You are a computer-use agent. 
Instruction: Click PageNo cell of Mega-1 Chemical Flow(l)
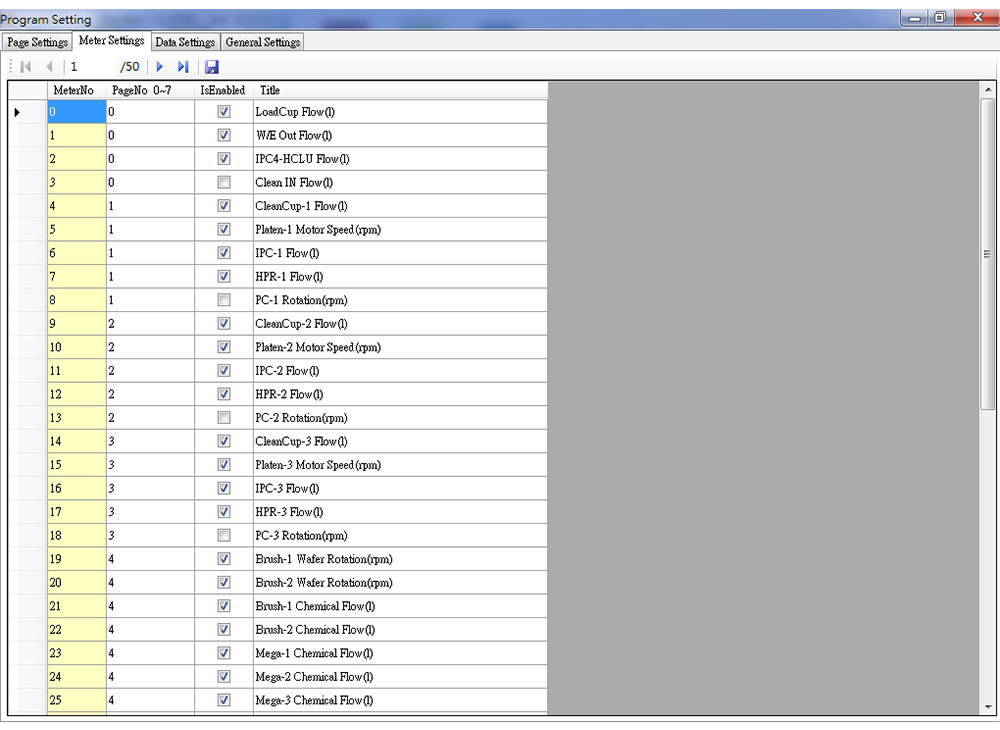tap(150, 653)
